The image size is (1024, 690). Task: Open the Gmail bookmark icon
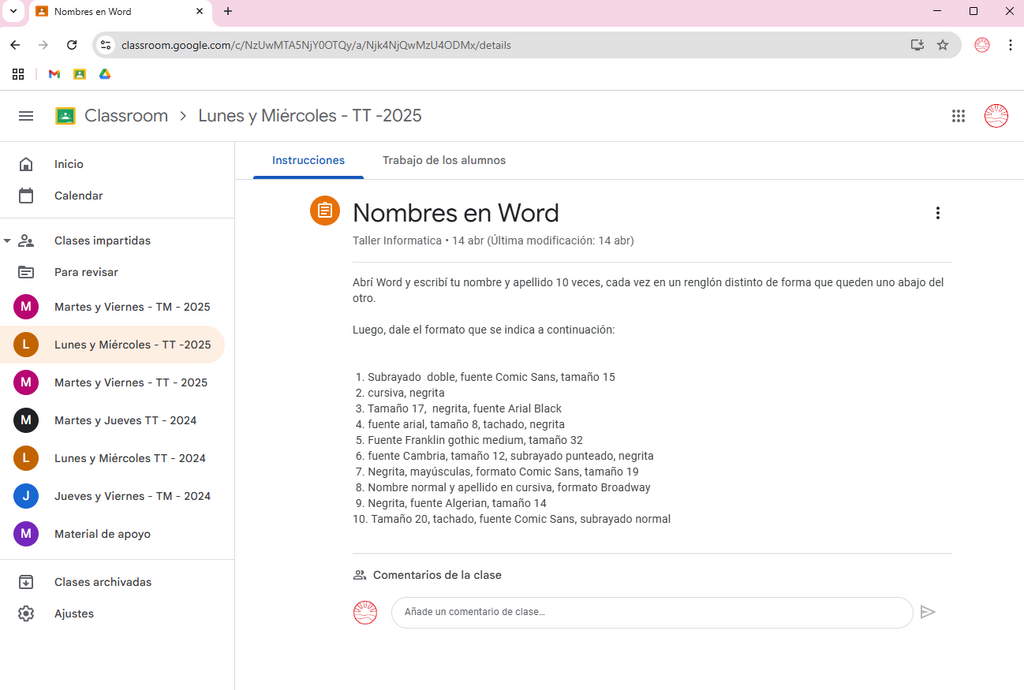tap(54, 74)
